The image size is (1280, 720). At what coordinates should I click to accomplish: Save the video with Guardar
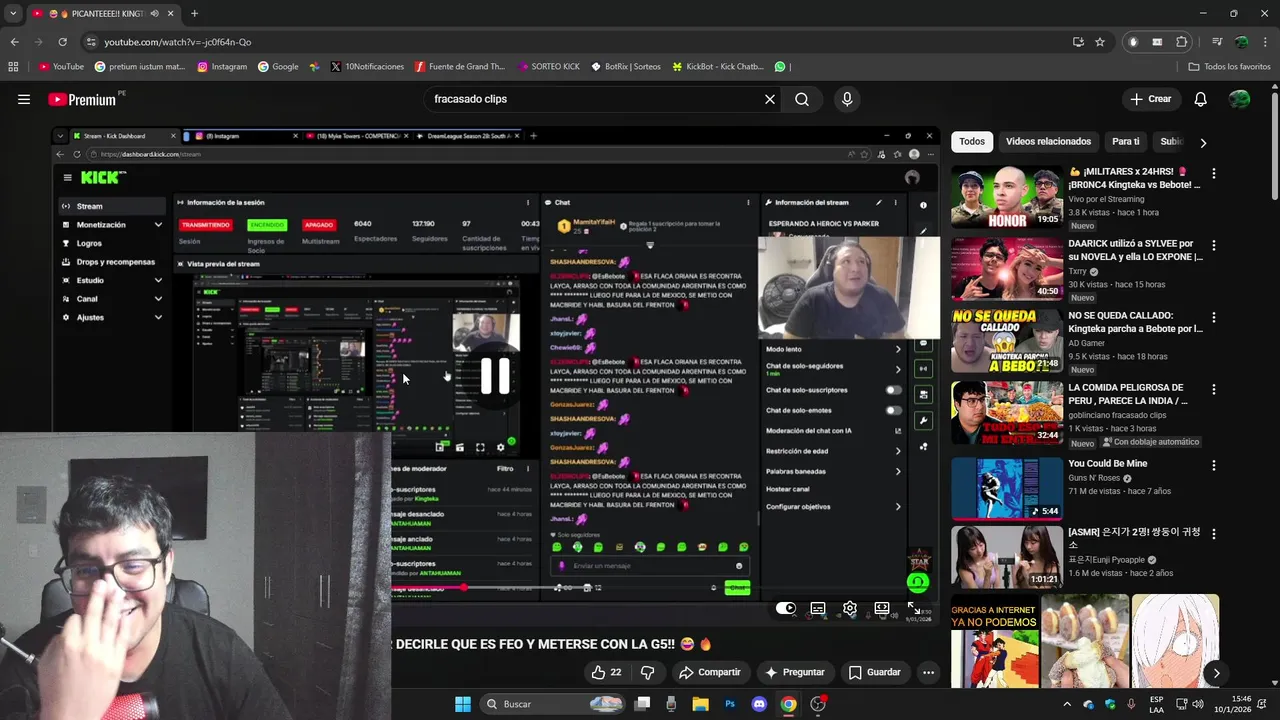click(875, 672)
